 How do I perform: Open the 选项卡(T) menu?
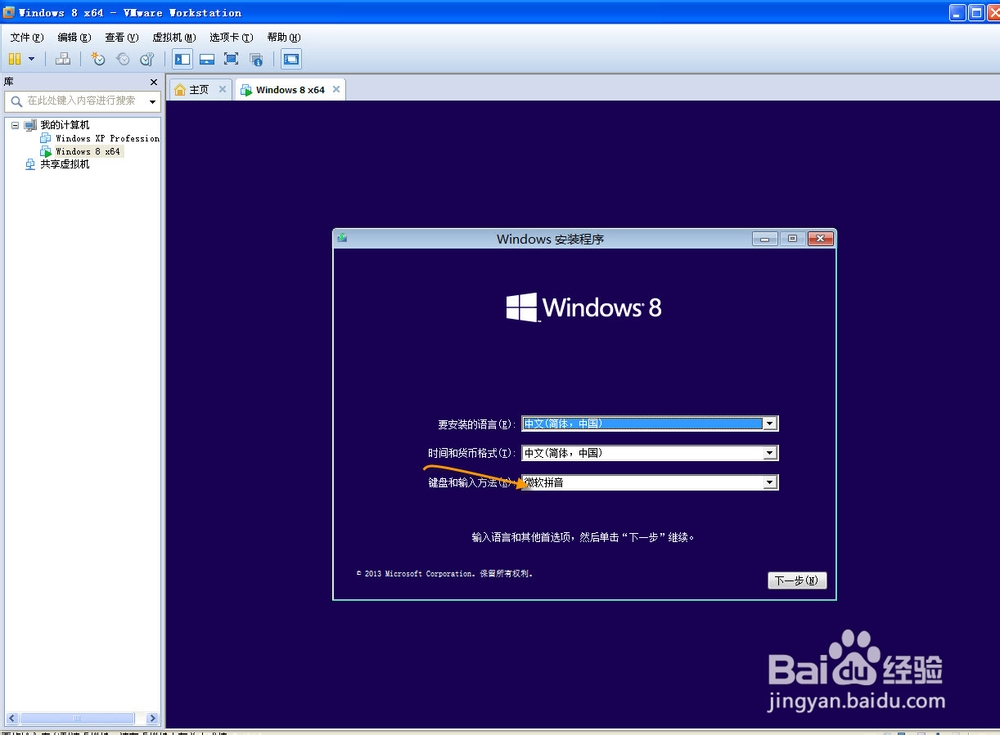point(231,37)
